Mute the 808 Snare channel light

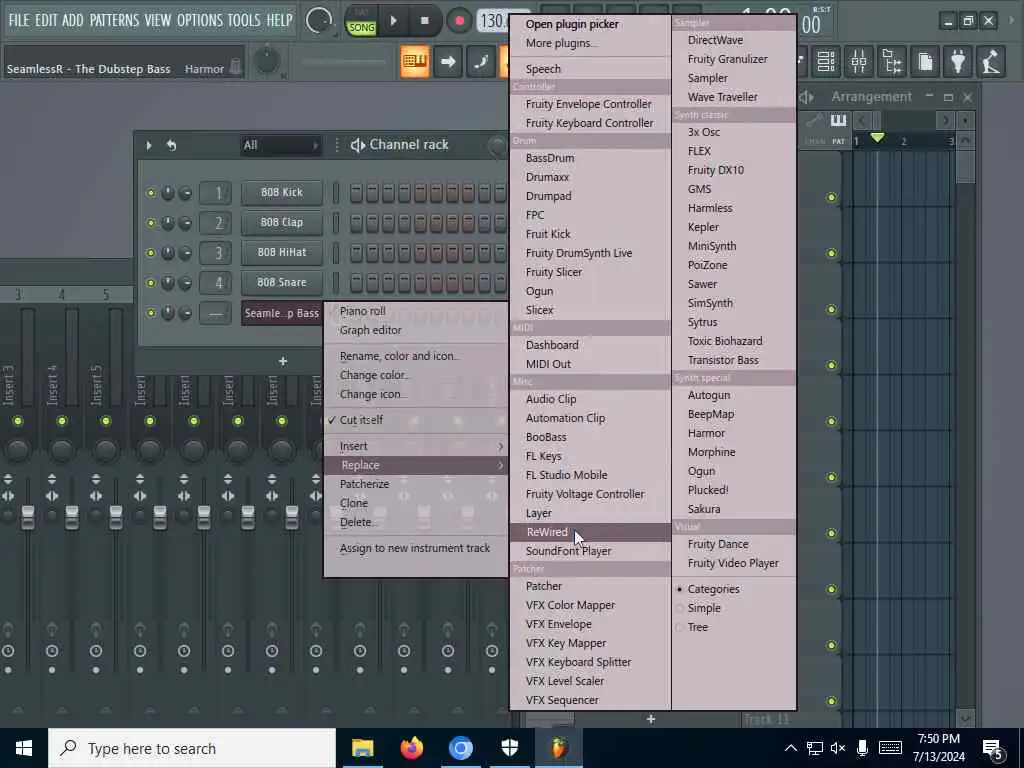pos(151,283)
